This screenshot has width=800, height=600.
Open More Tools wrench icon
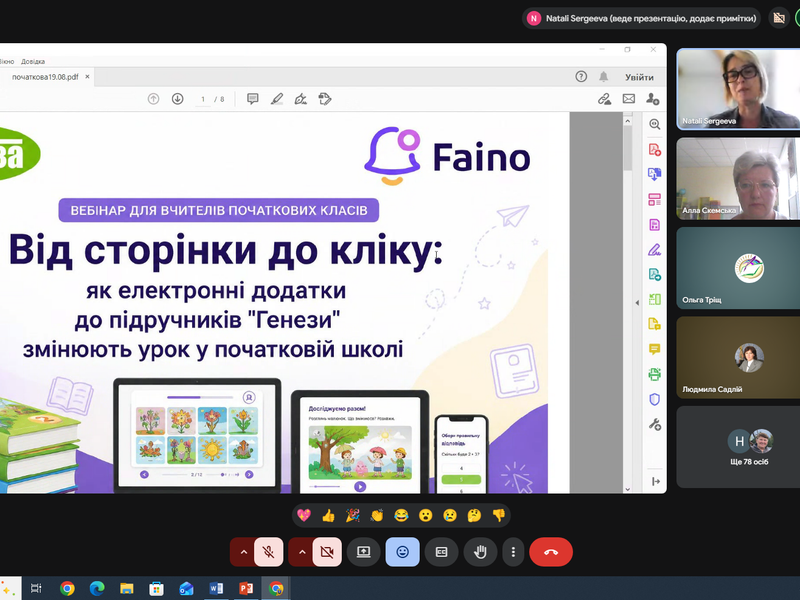coord(655,424)
